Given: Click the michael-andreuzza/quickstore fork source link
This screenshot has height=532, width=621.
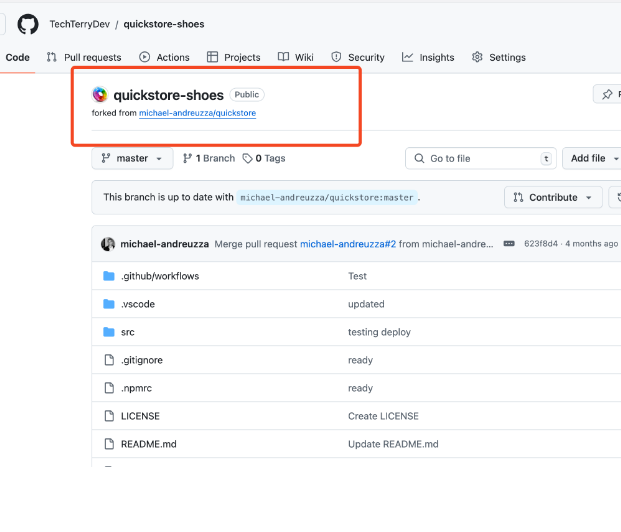Looking at the screenshot, I should [197, 113].
